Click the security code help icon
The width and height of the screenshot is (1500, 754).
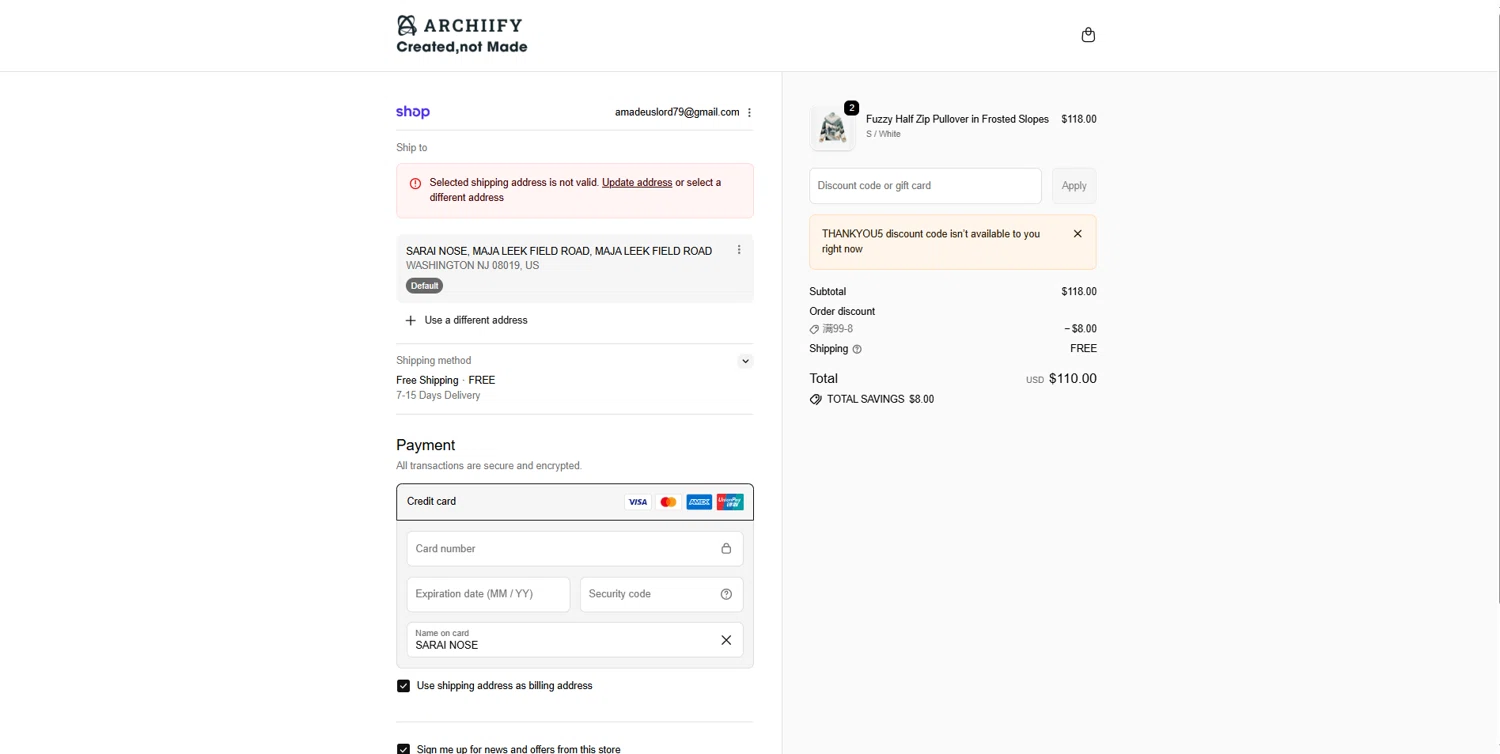726,594
